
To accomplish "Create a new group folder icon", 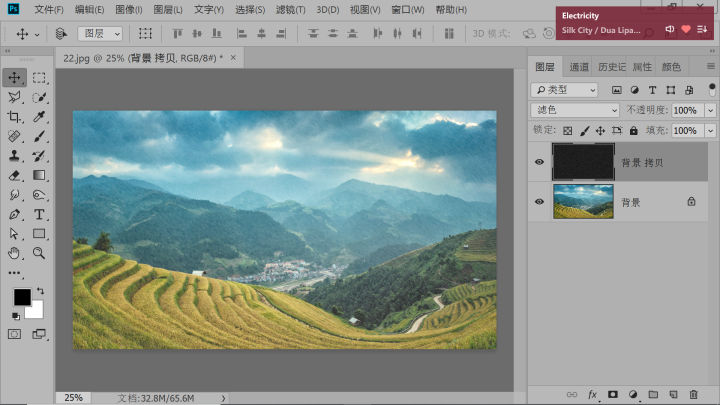I will [653, 395].
